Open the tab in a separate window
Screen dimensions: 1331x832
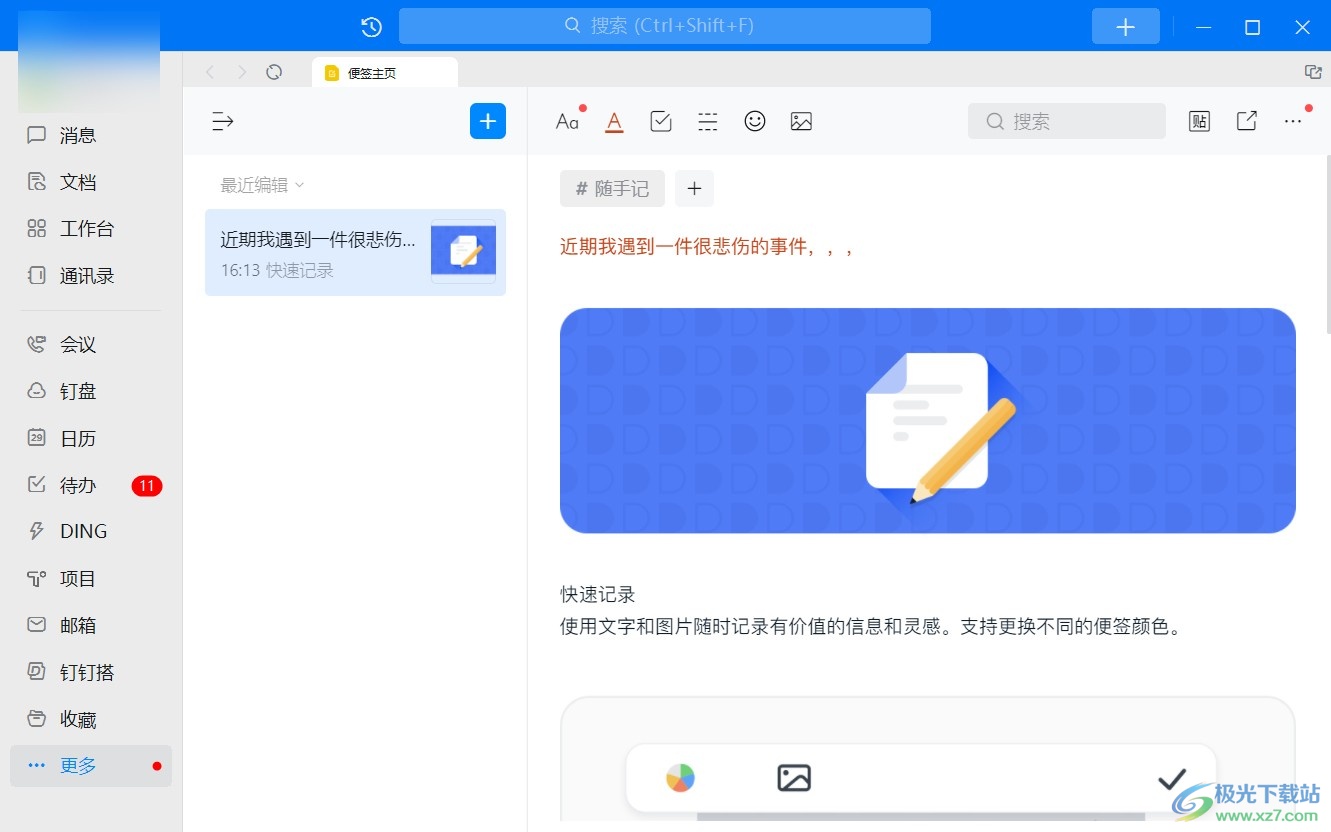[x=1313, y=72]
